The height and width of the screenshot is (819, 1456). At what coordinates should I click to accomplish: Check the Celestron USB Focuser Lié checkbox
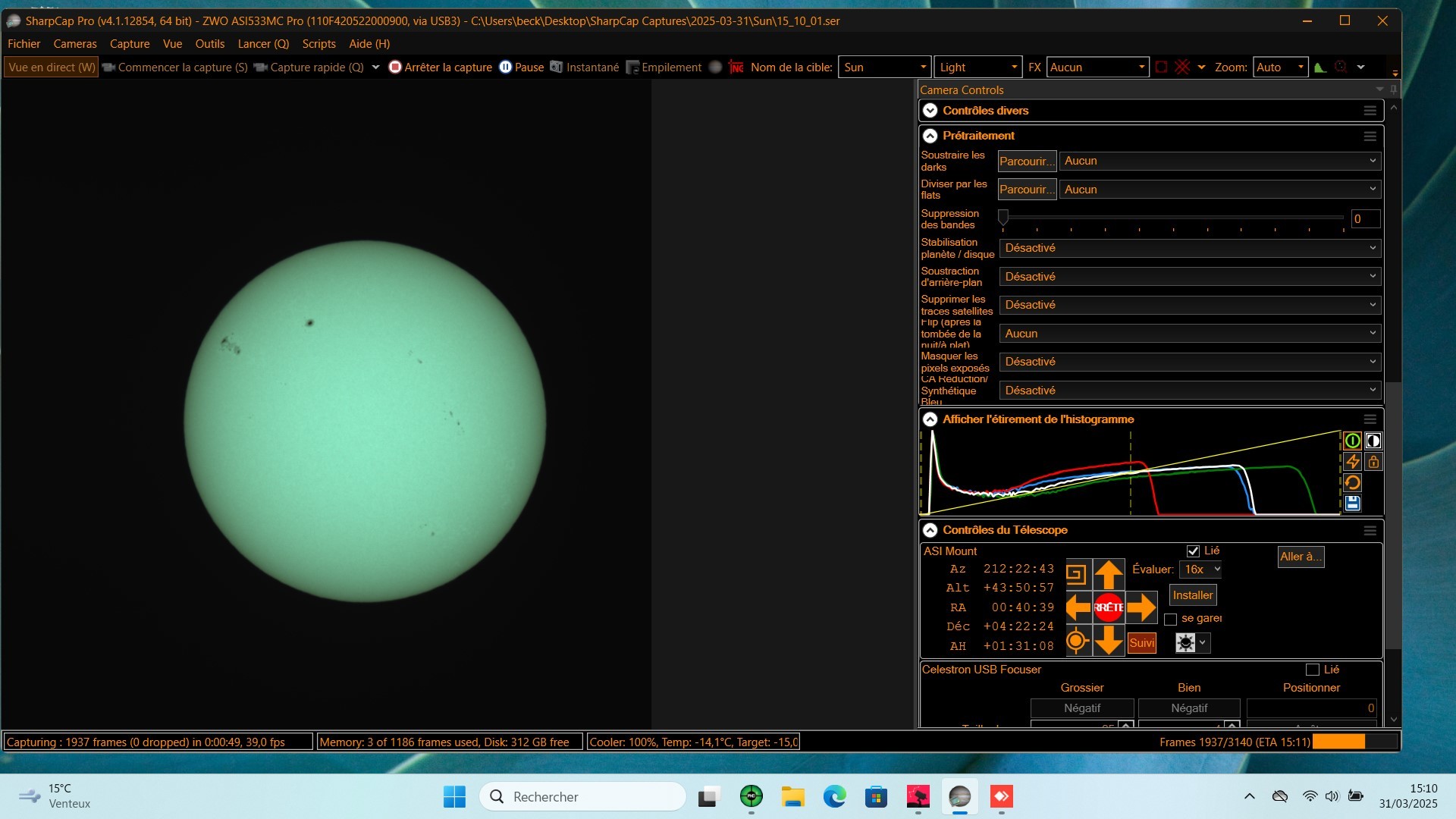(x=1313, y=670)
